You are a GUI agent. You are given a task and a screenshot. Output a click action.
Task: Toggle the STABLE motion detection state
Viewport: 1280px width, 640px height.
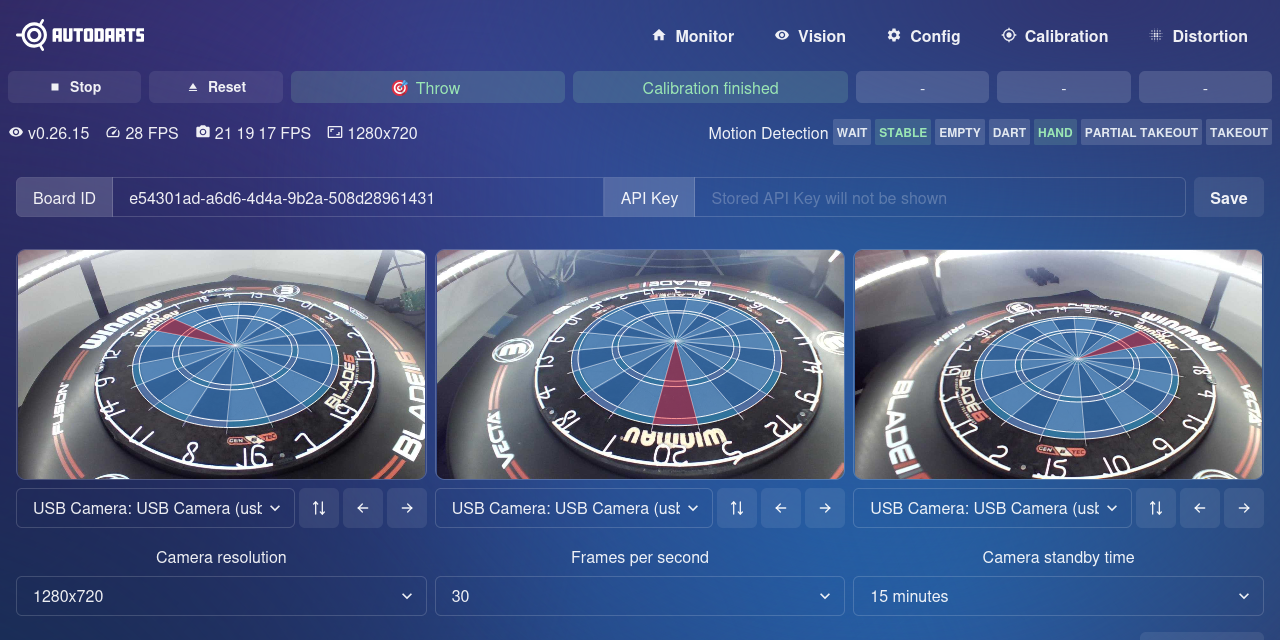pos(902,133)
